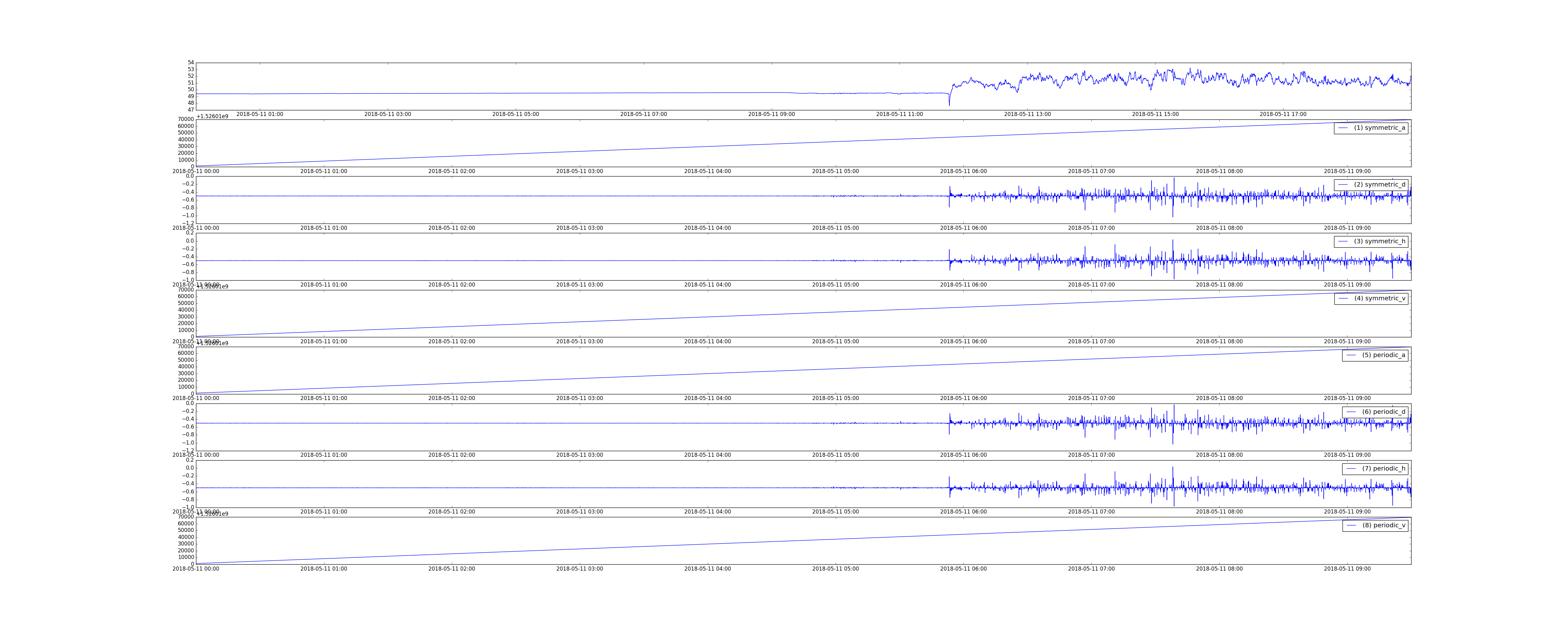Click the top plot's 2018-05-11 05:00 tick label
The image size is (1568, 627).
coord(515,114)
